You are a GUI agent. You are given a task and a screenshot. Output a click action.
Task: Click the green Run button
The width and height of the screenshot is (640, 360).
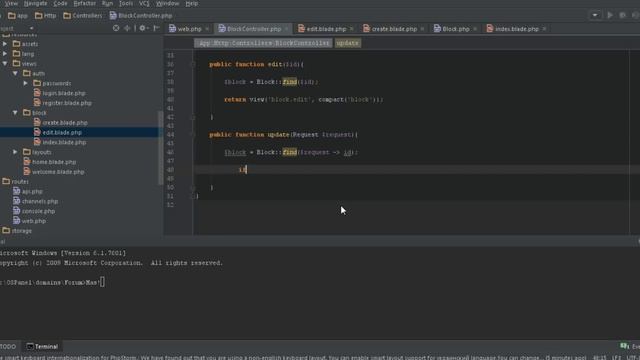coord(610,15)
